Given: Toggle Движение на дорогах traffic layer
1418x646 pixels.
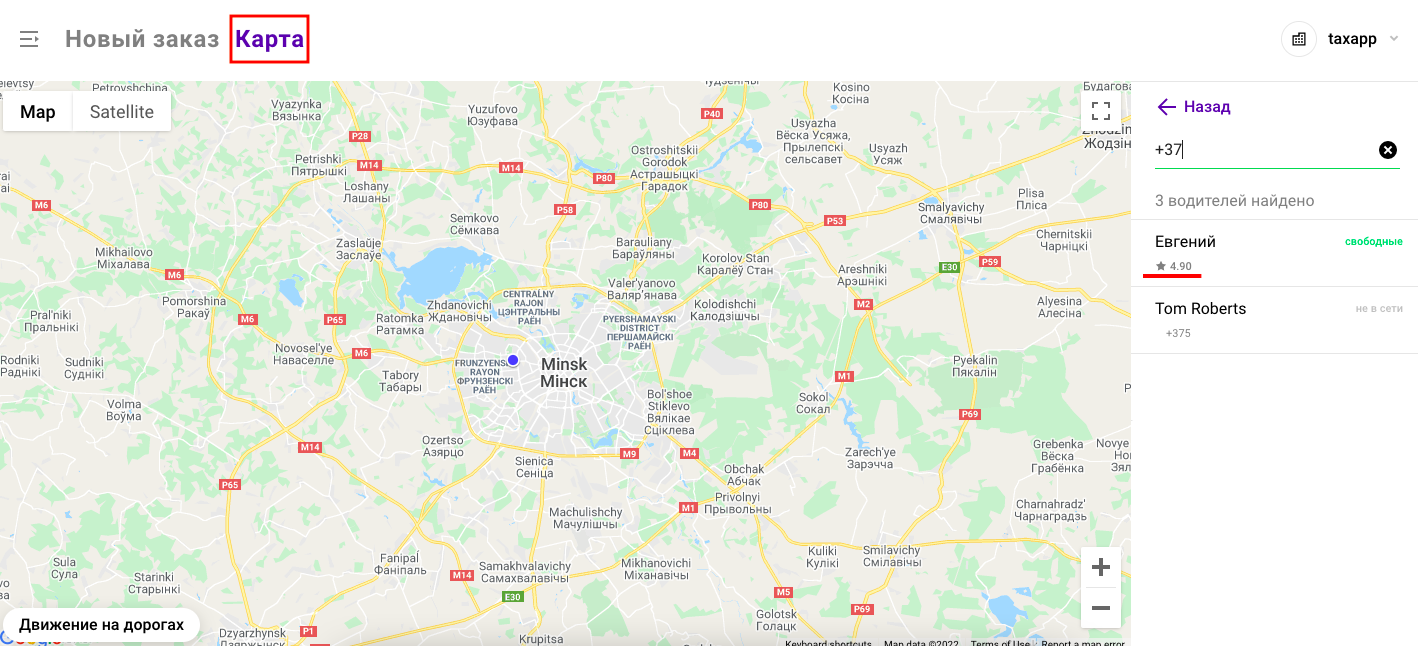Looking at the screenshot, I should [101, 625].
